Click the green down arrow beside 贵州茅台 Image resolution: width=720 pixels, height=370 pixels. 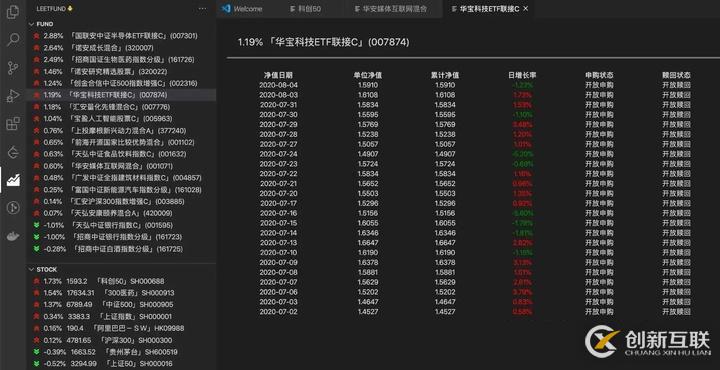36,352
